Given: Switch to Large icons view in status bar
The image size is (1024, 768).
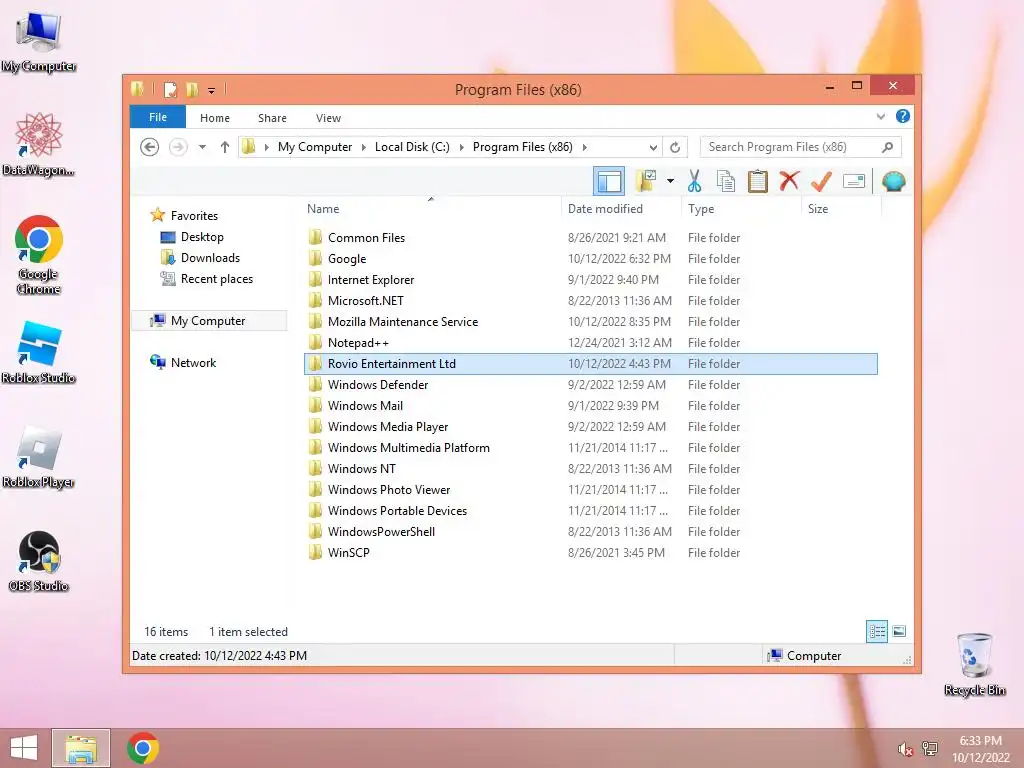Looking at the screenshot, I should [x=899, y=631].
